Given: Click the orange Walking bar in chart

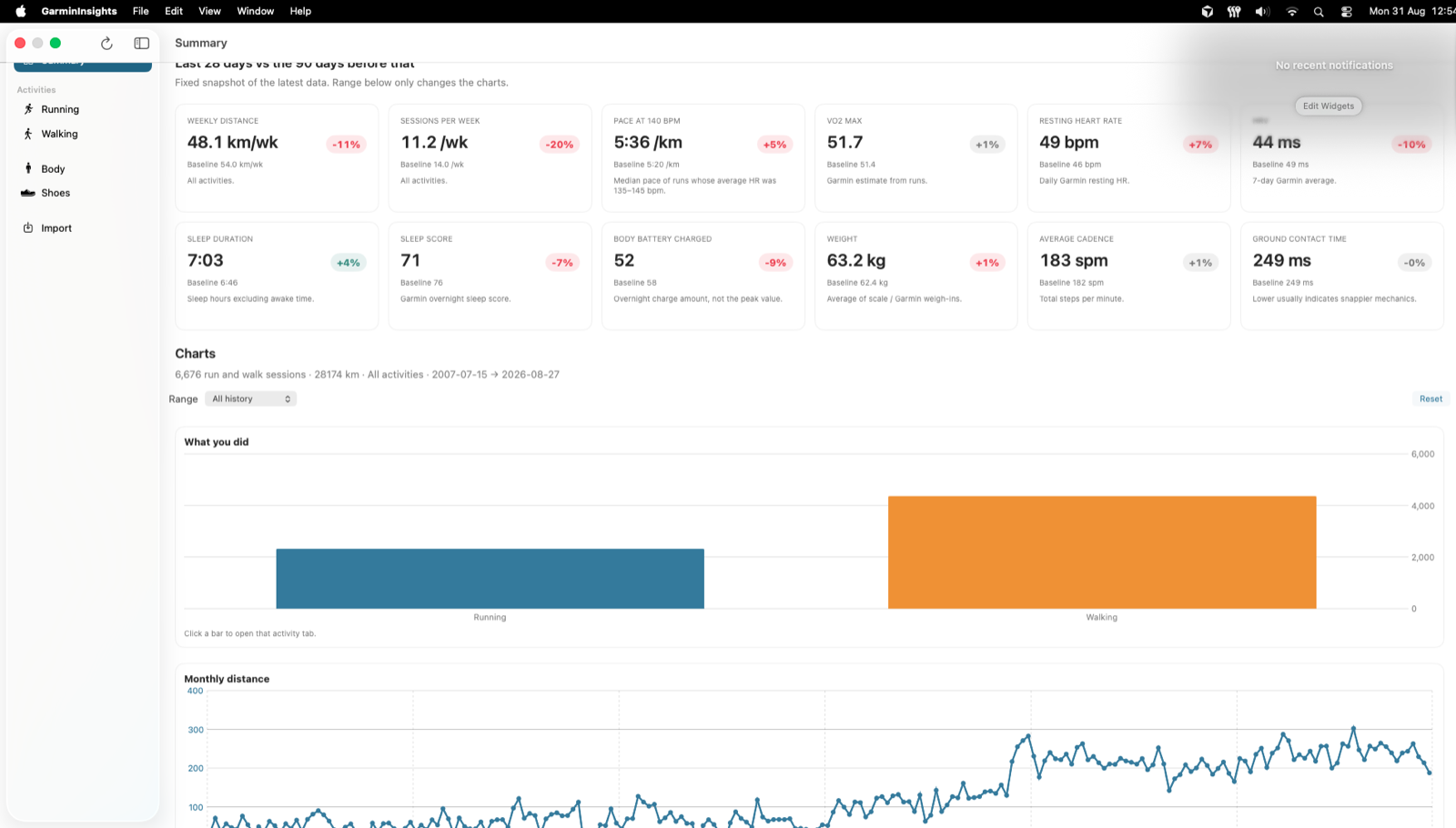Looking at the screenshot, I should (x=1102, y=552).
